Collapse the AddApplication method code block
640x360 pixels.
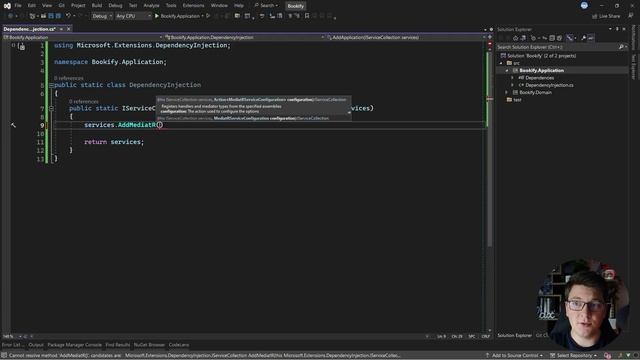coord(51,109)
